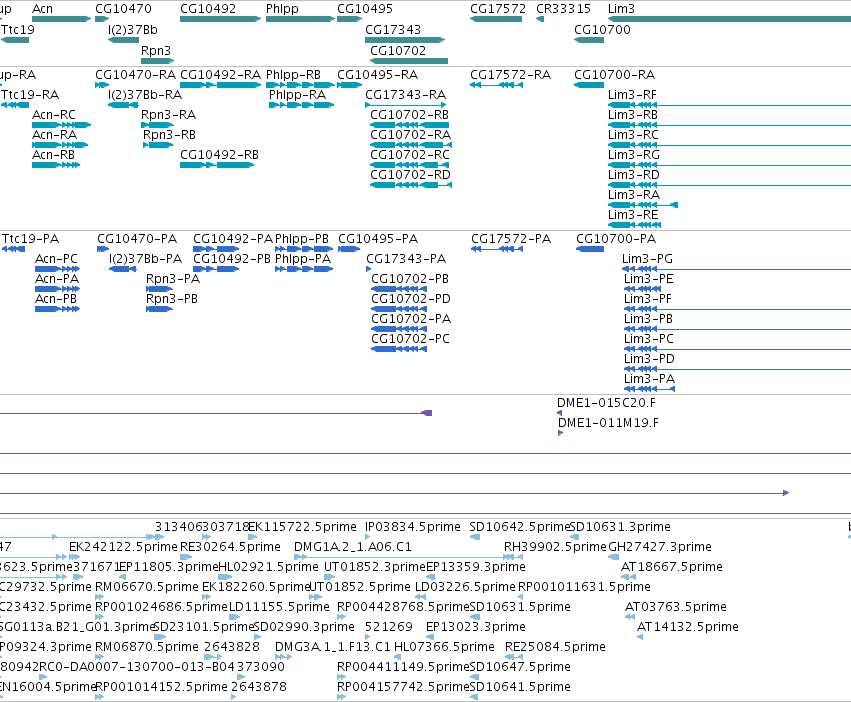
Task: Click the CG10492 gene label
Action: pyautogui.click(x=208, y=9)
